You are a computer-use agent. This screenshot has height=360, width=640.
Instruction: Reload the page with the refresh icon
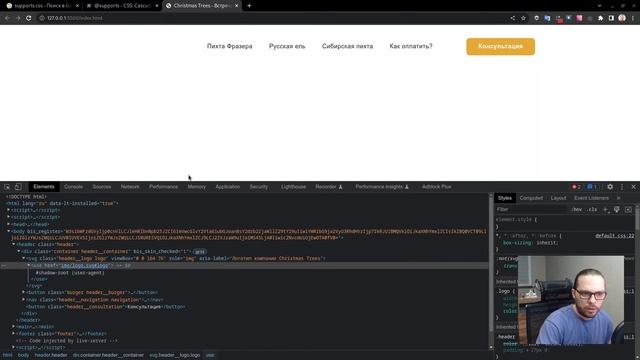click(29, 18)
